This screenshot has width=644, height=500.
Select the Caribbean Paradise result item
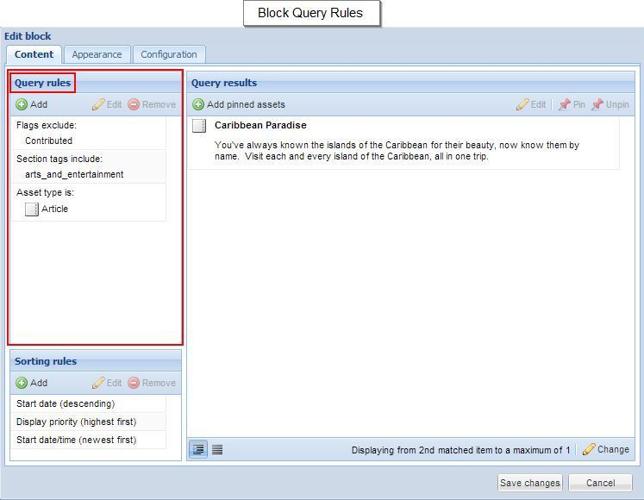pos(260,126)
